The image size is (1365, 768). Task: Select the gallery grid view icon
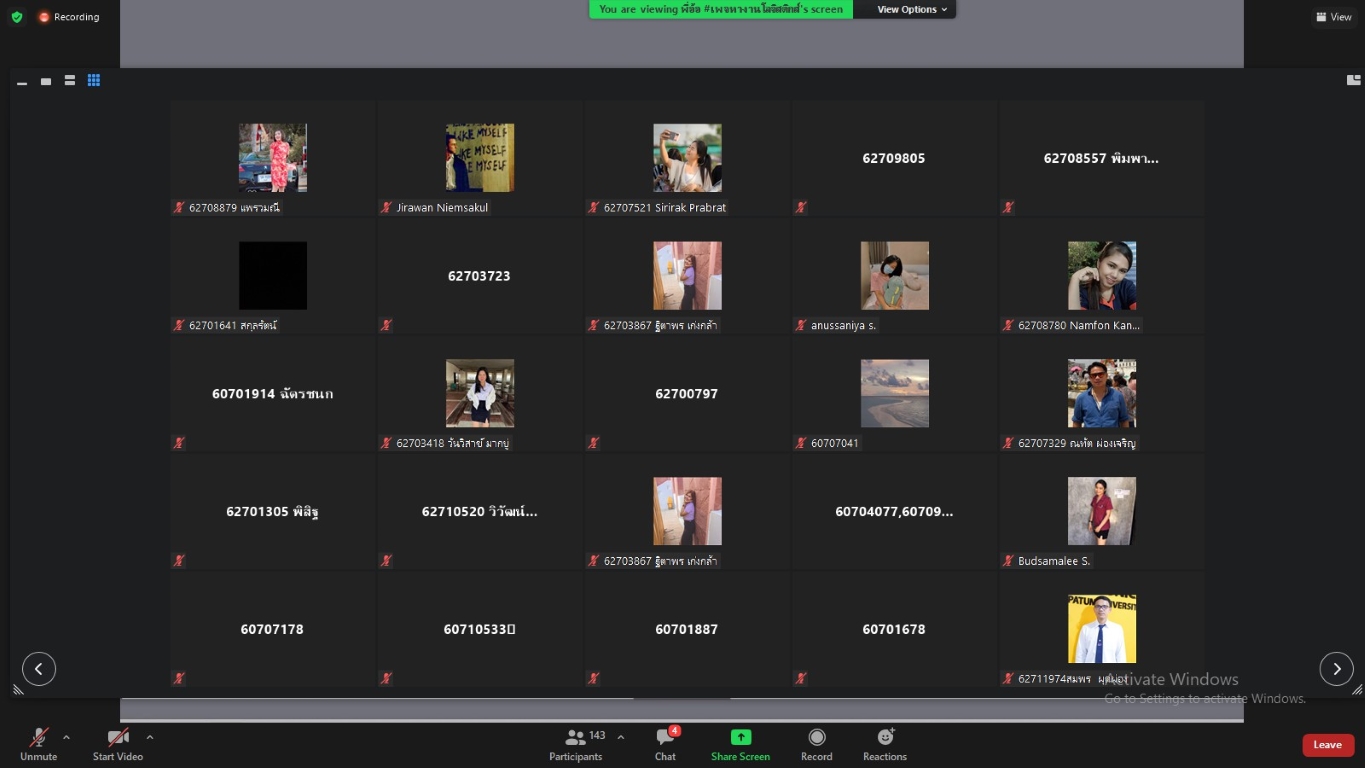coord(94,80)
